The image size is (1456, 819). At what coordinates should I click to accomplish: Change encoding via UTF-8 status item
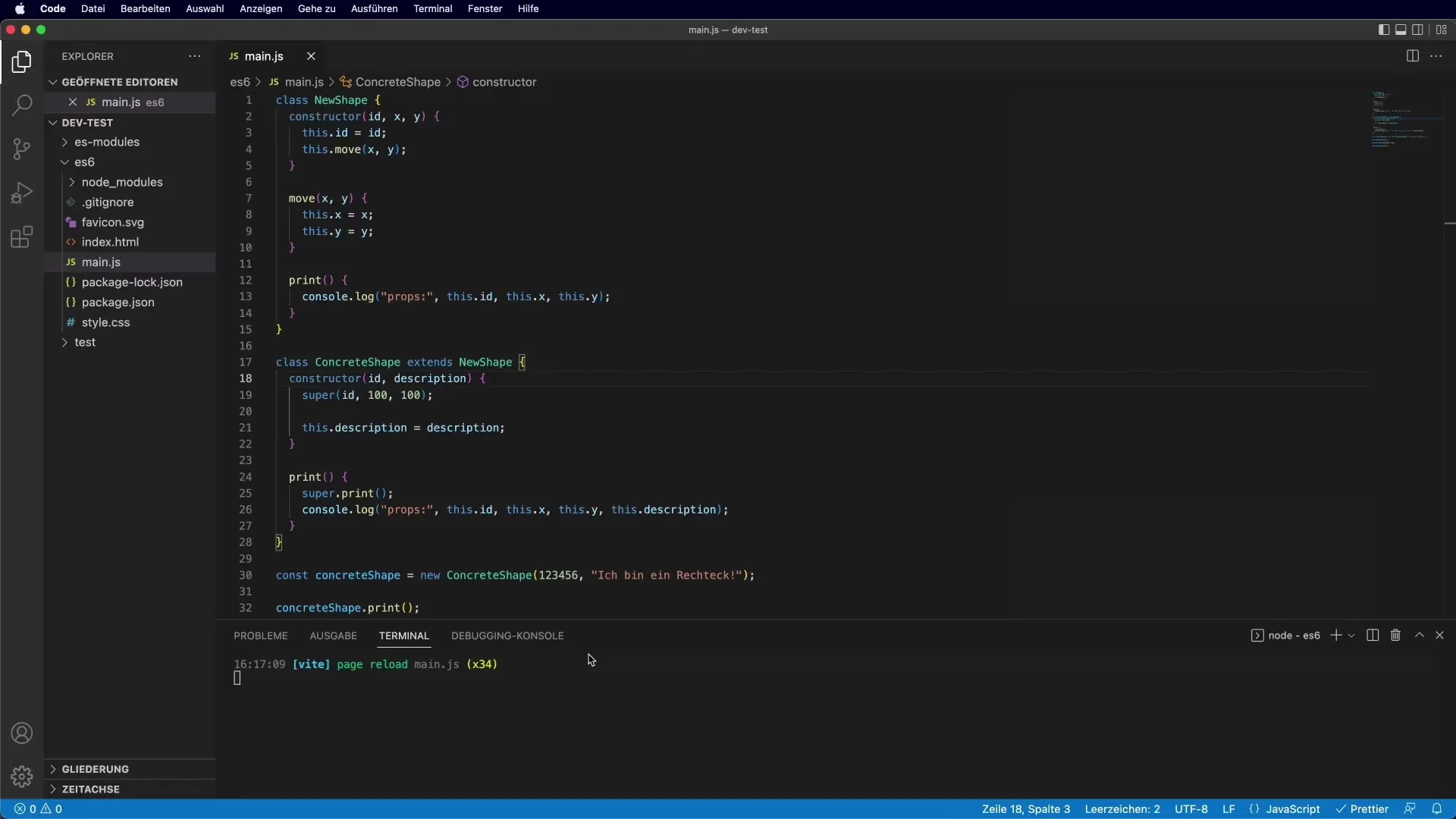(x=1191, y=809)
